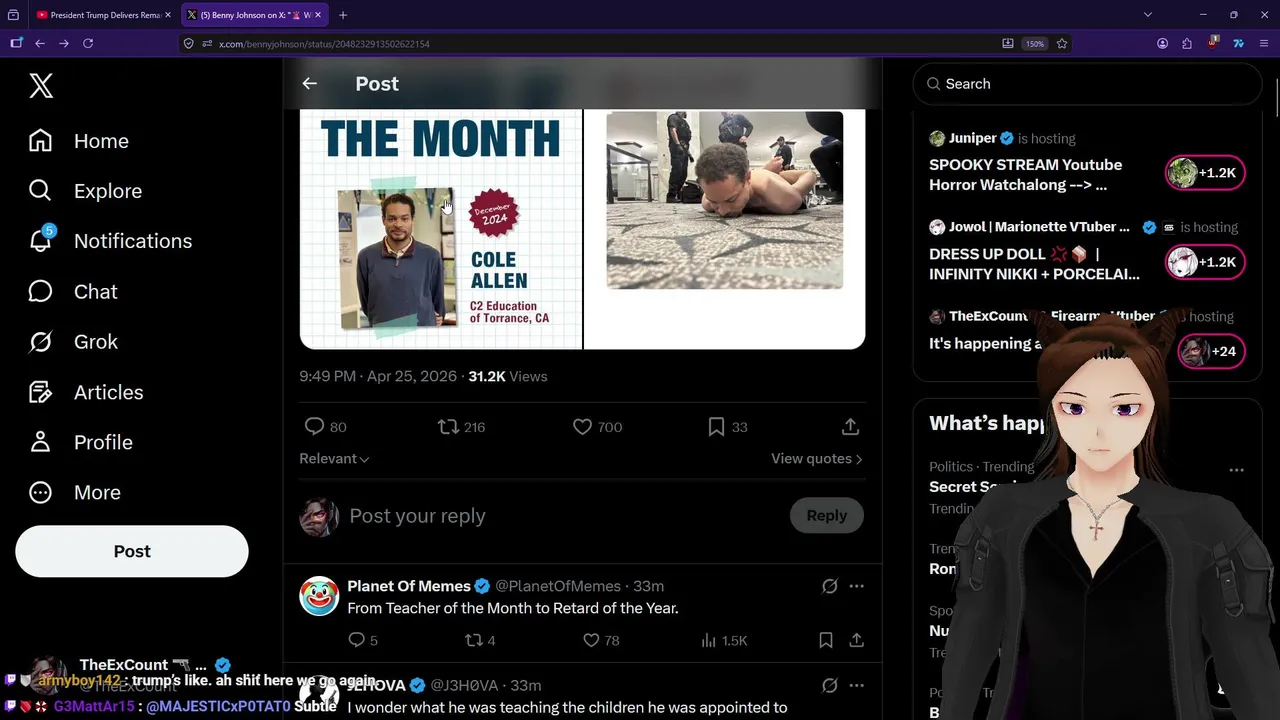
Task: Open more options for Secret Service trend
Action: (1236, 470)
